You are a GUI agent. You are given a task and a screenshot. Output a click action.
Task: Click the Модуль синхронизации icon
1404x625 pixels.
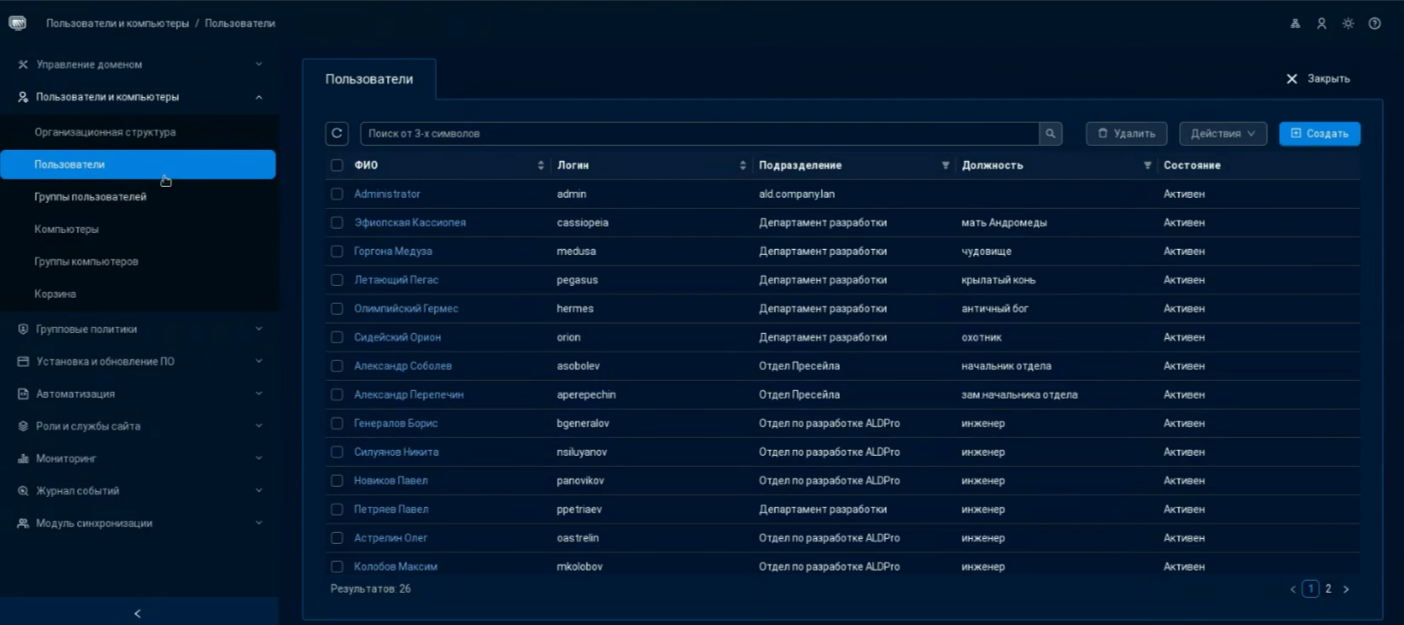click(23, 523)
